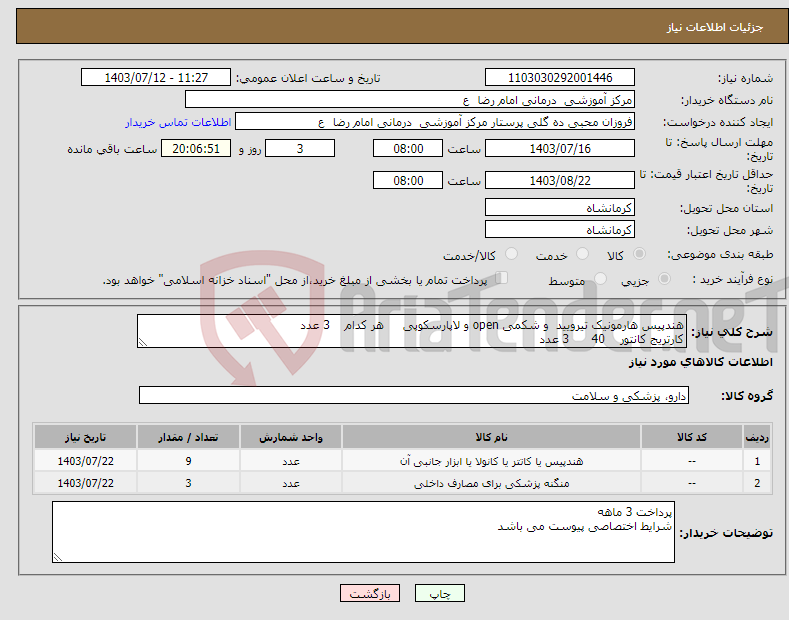Click the چاپ (Print) button
This screenshot has width=789, height=620.
(x=439, y=593)
